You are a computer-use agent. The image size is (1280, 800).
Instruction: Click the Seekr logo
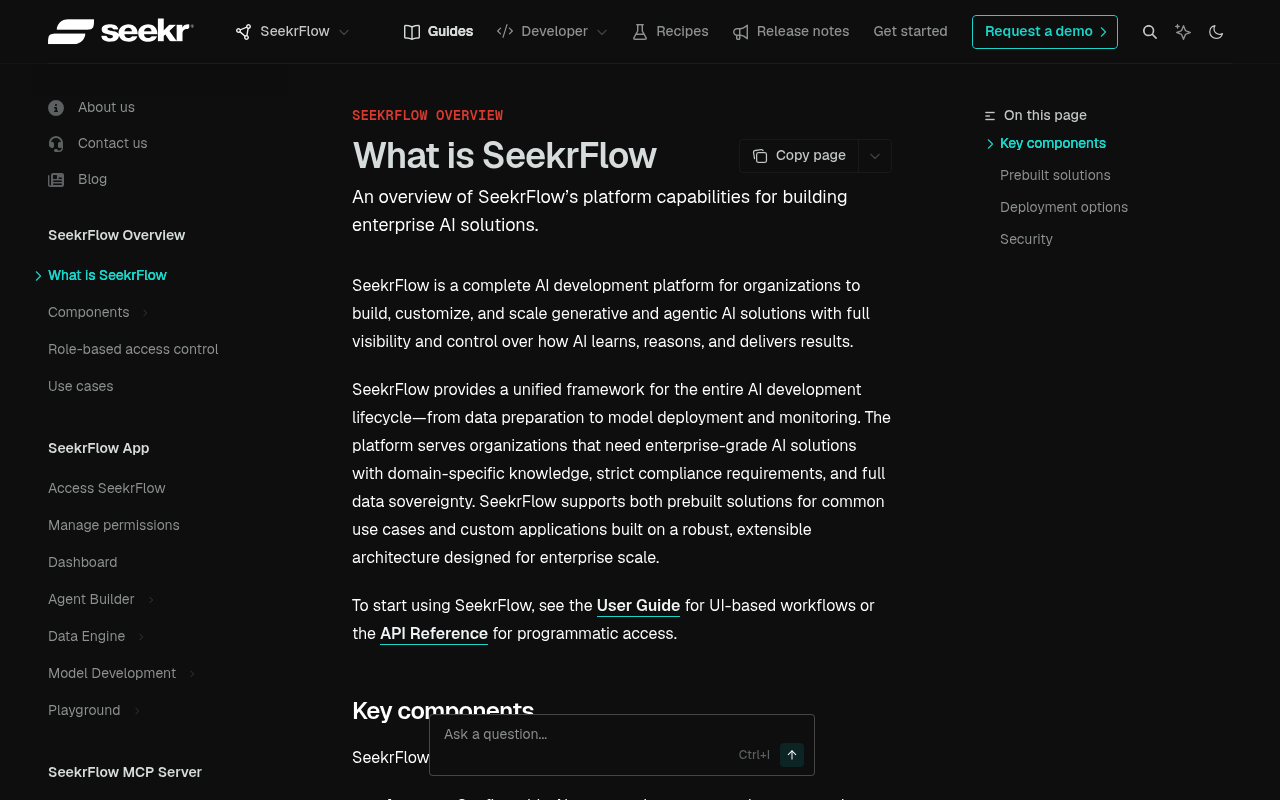pos(120,31)
